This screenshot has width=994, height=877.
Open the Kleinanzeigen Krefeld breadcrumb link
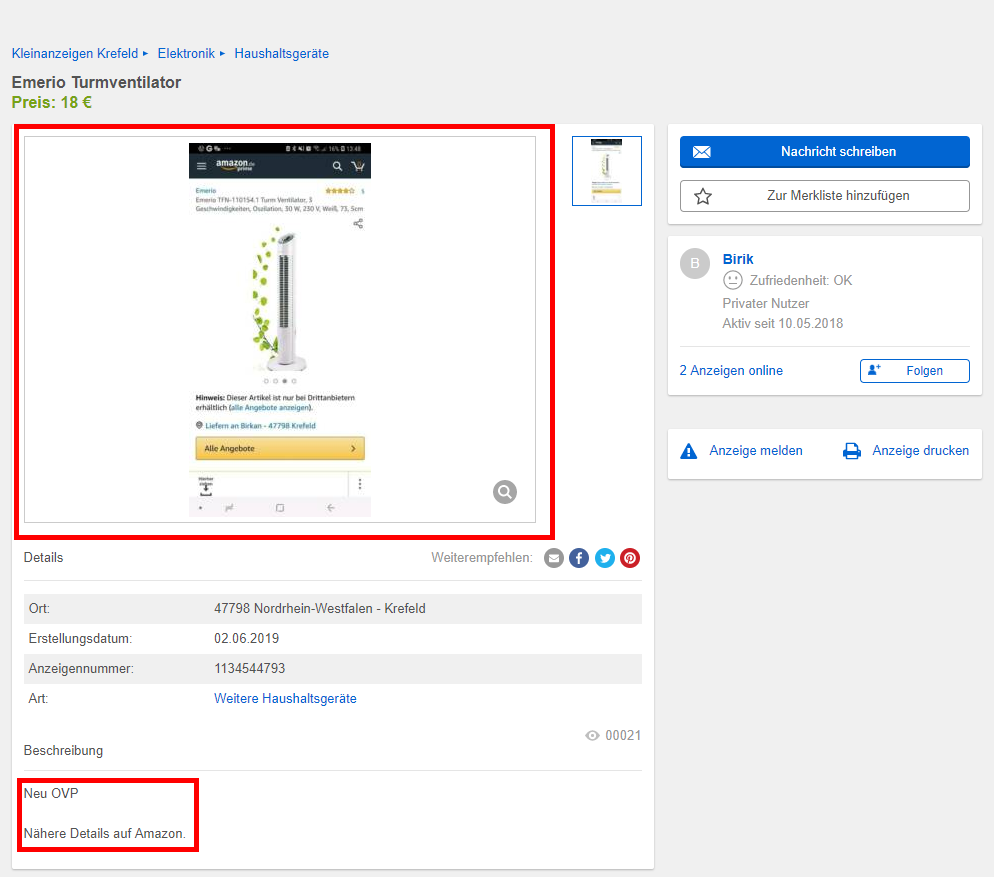click(75, 53)
